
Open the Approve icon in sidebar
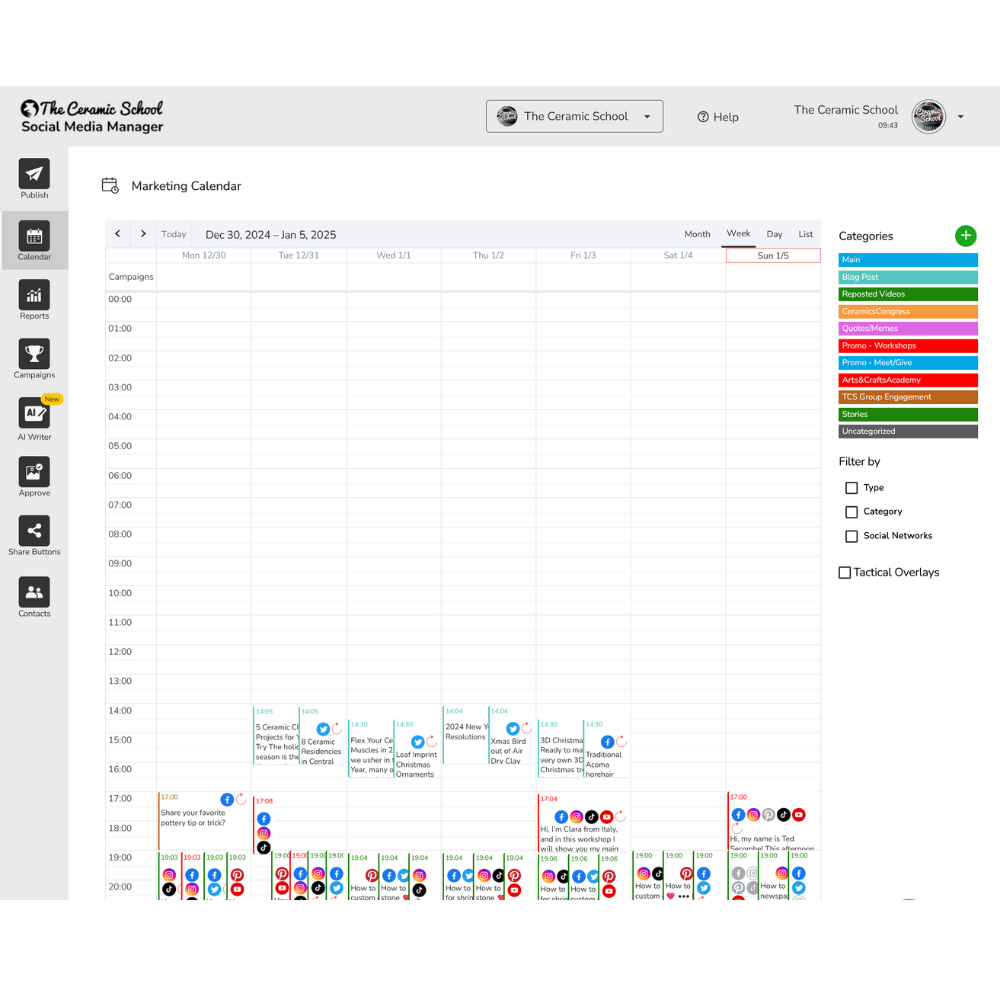coord(34,472)
